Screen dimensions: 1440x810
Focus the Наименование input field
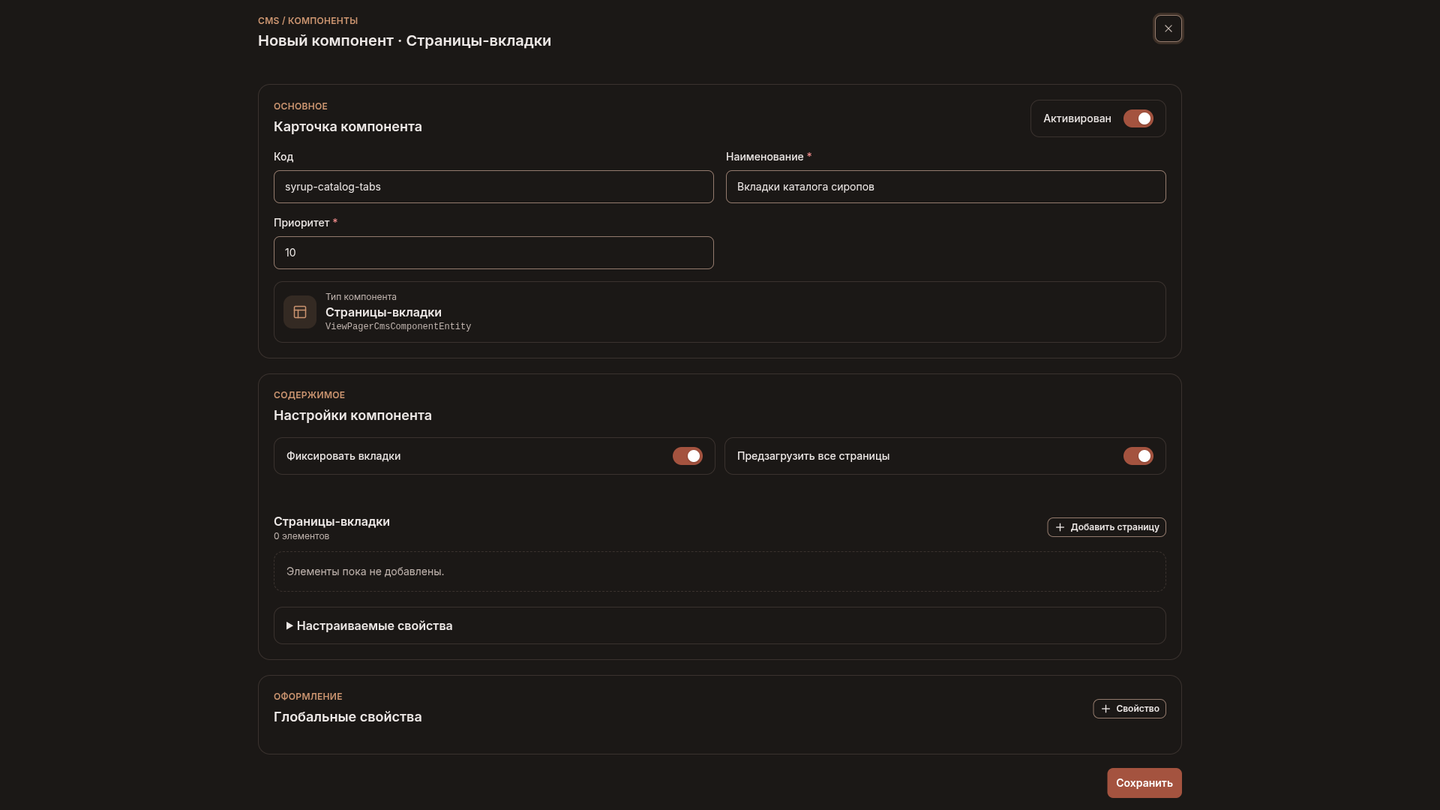[x=946, y=187]
